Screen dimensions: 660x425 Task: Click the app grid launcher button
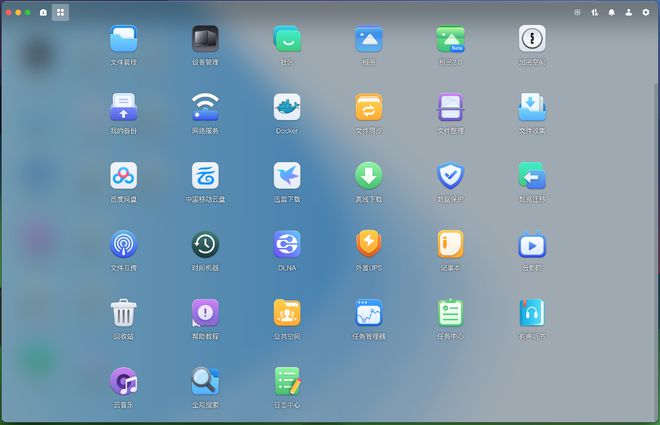coord(60,12)
